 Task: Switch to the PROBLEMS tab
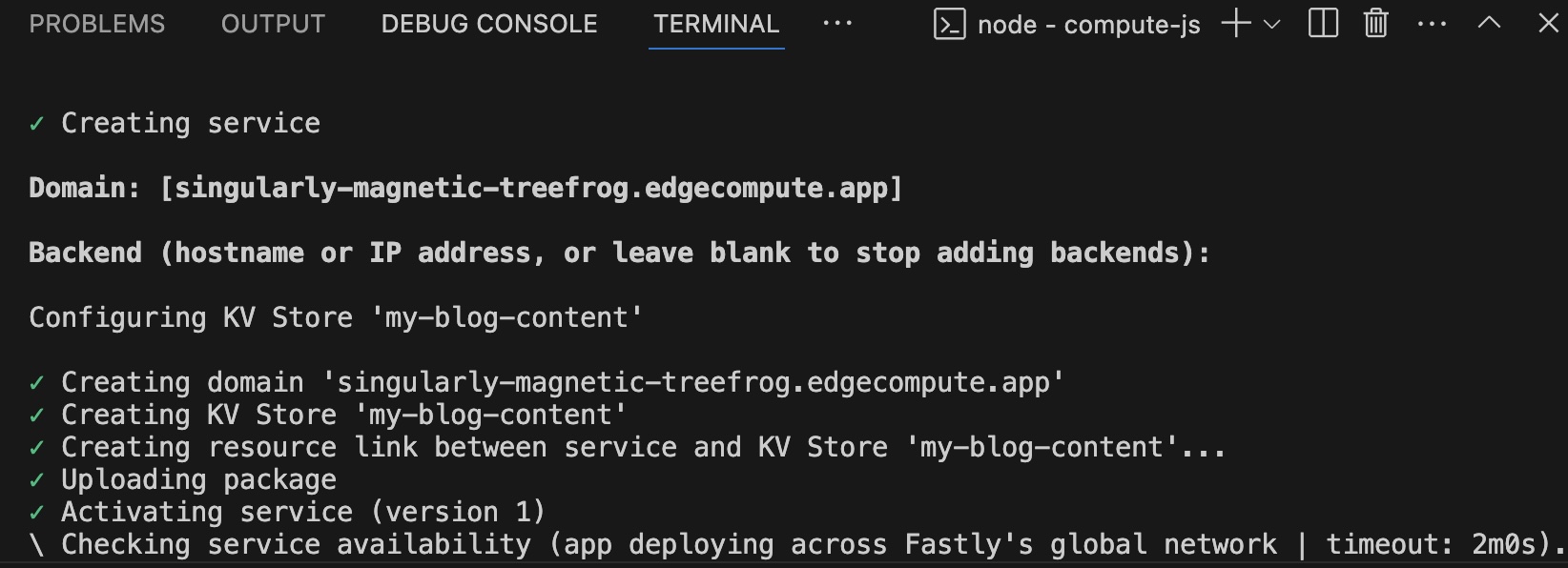pos(96,24)
